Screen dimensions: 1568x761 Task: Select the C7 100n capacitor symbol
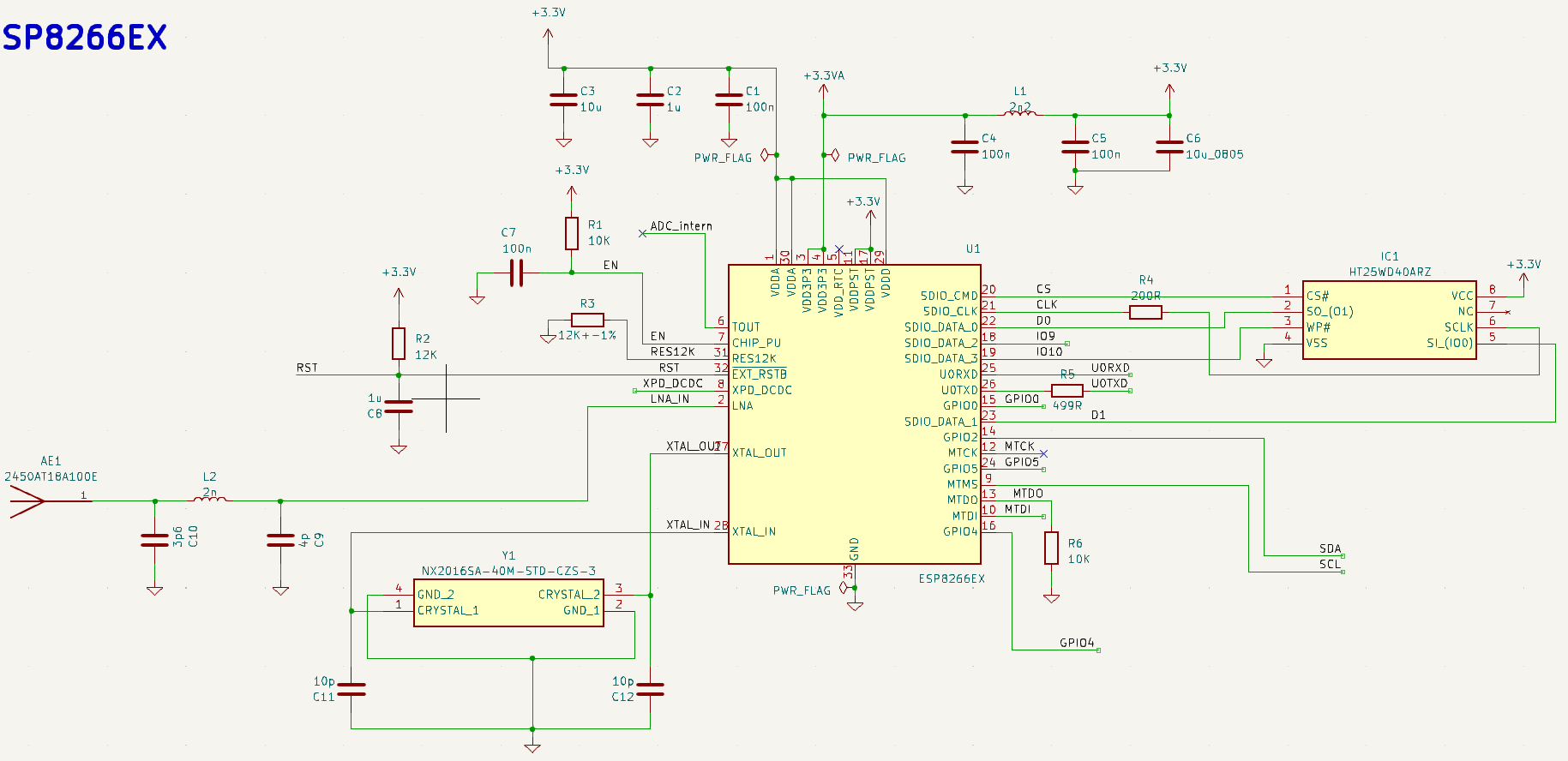516,273
